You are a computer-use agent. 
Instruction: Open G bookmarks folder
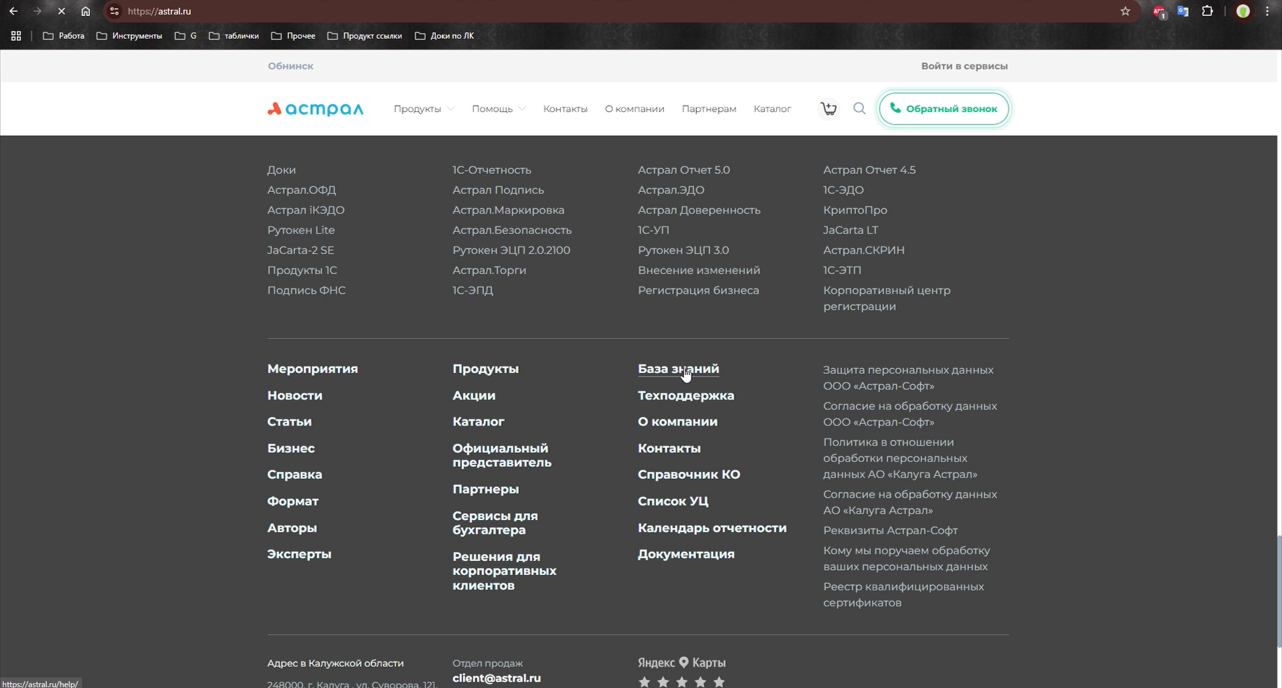pos(185,36)
